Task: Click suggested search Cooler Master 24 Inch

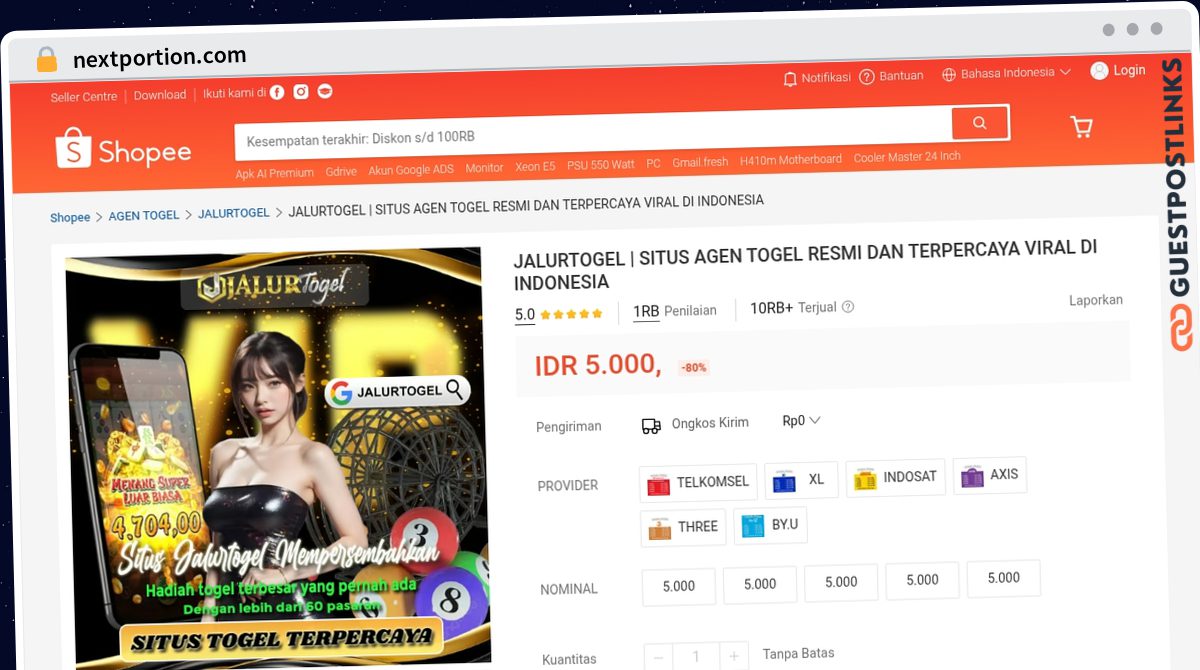Action: 907,157
